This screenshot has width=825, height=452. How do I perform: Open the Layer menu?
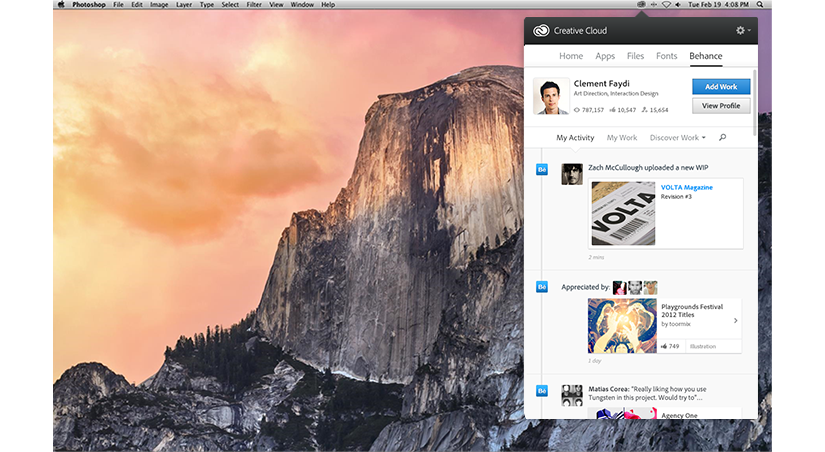(184, 4)
